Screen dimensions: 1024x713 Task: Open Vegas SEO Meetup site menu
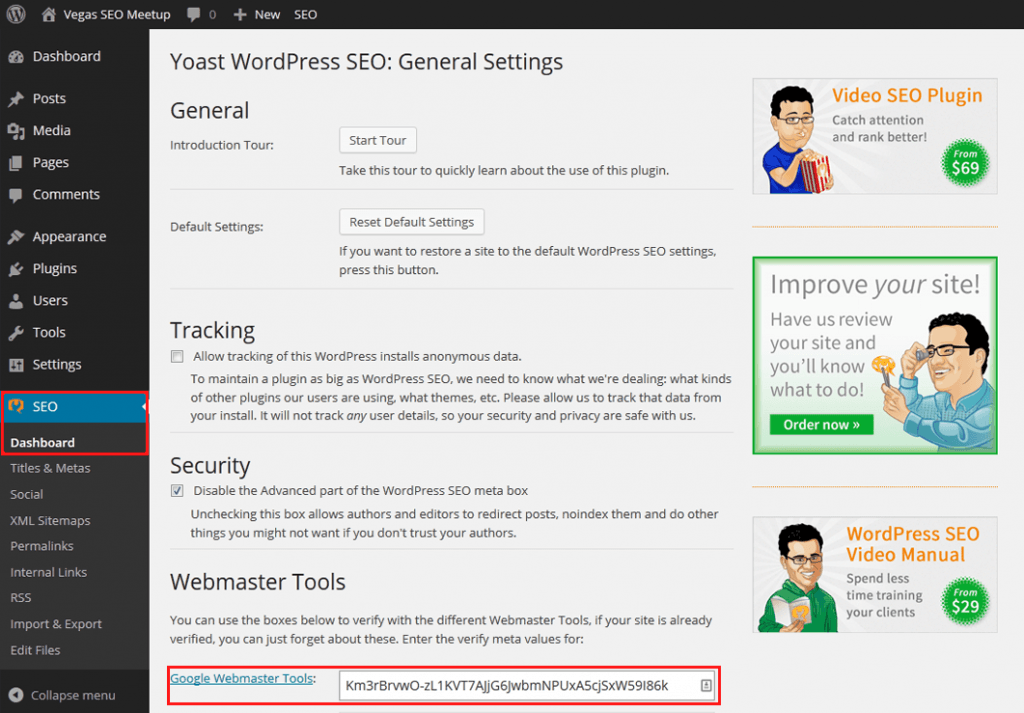pyautogui.click(x=117, y=14)
